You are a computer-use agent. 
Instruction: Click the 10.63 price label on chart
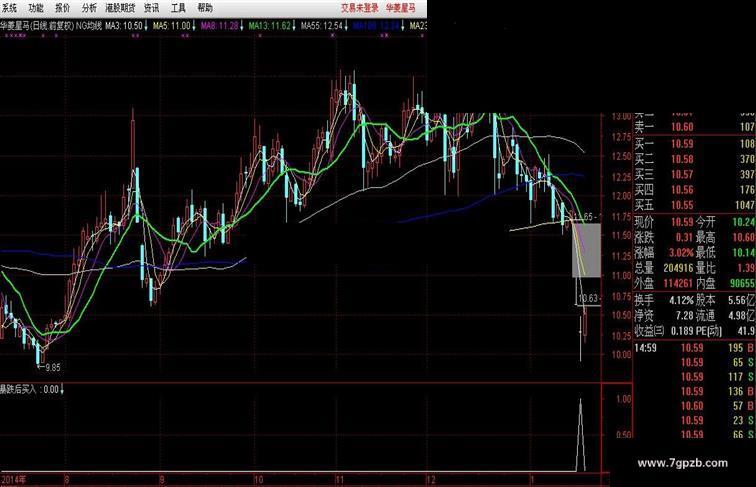(588, 298)
